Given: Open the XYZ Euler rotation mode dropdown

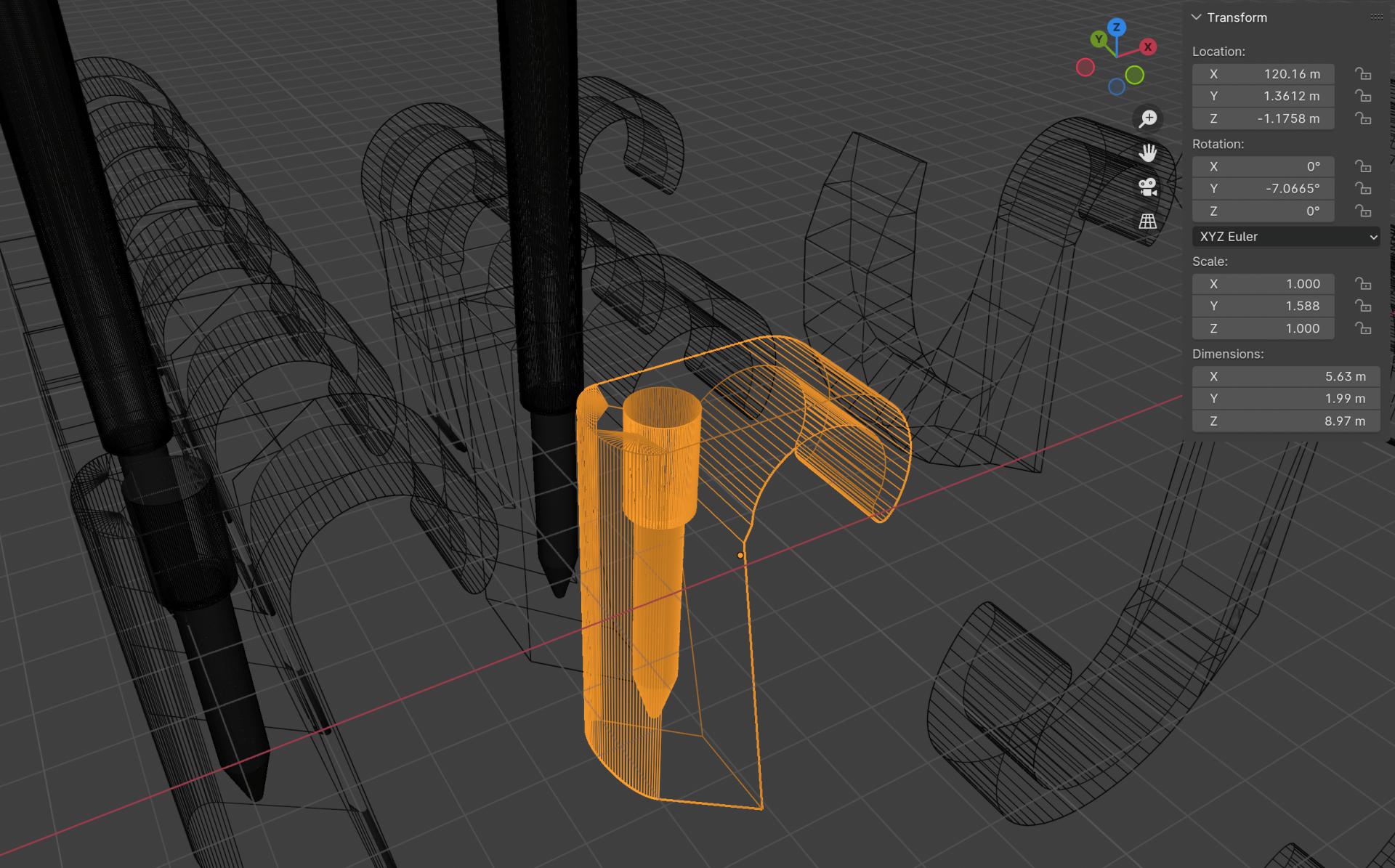Looking at the screenshot, I should [1286, 237].
